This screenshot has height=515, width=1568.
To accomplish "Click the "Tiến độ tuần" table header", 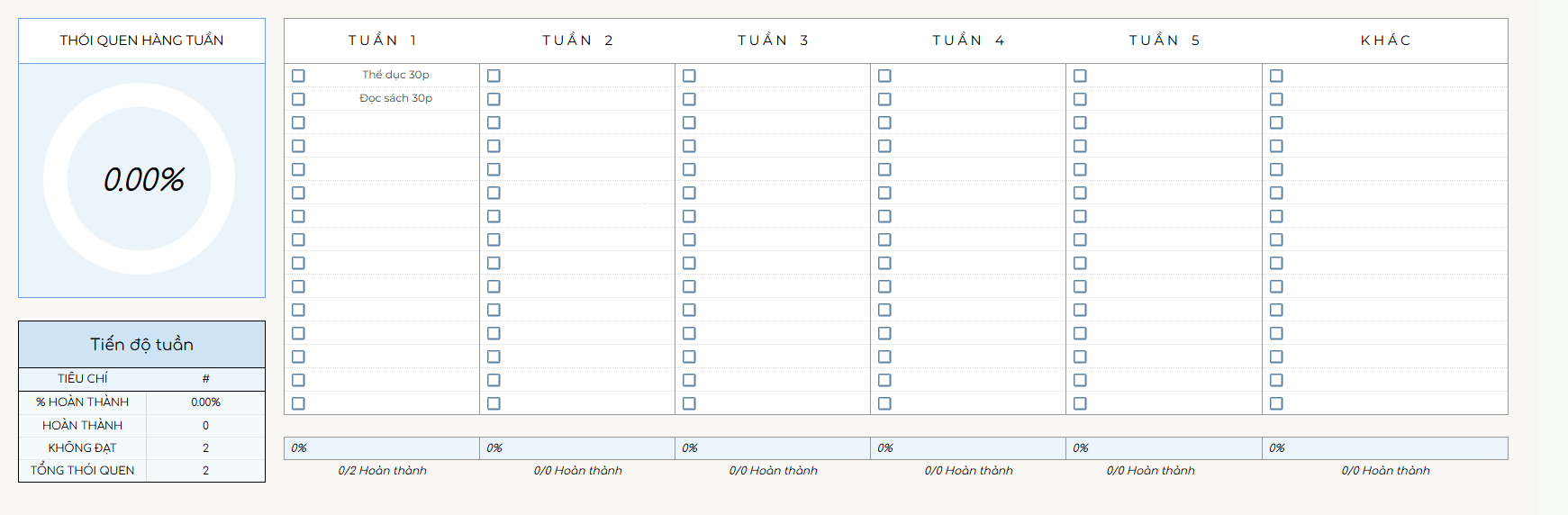I will point(141,344).
